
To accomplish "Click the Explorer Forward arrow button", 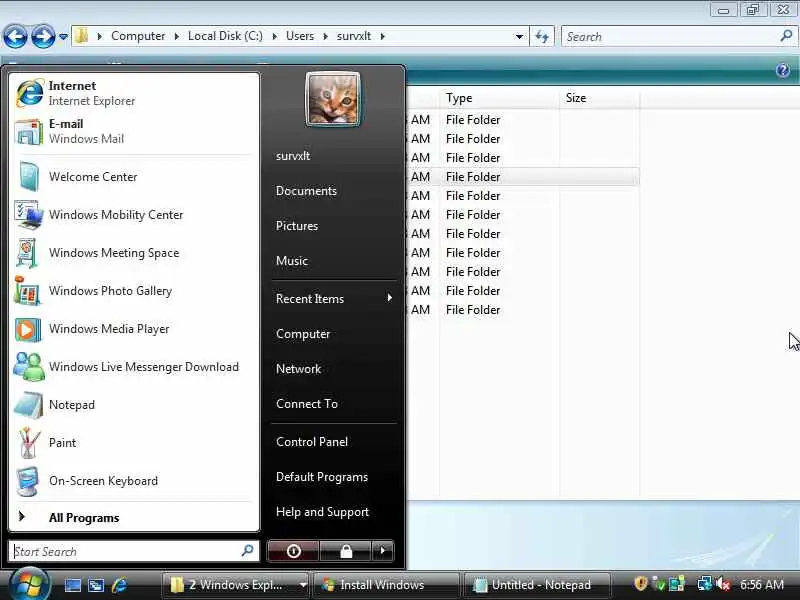I will click(x=43, y=37).
